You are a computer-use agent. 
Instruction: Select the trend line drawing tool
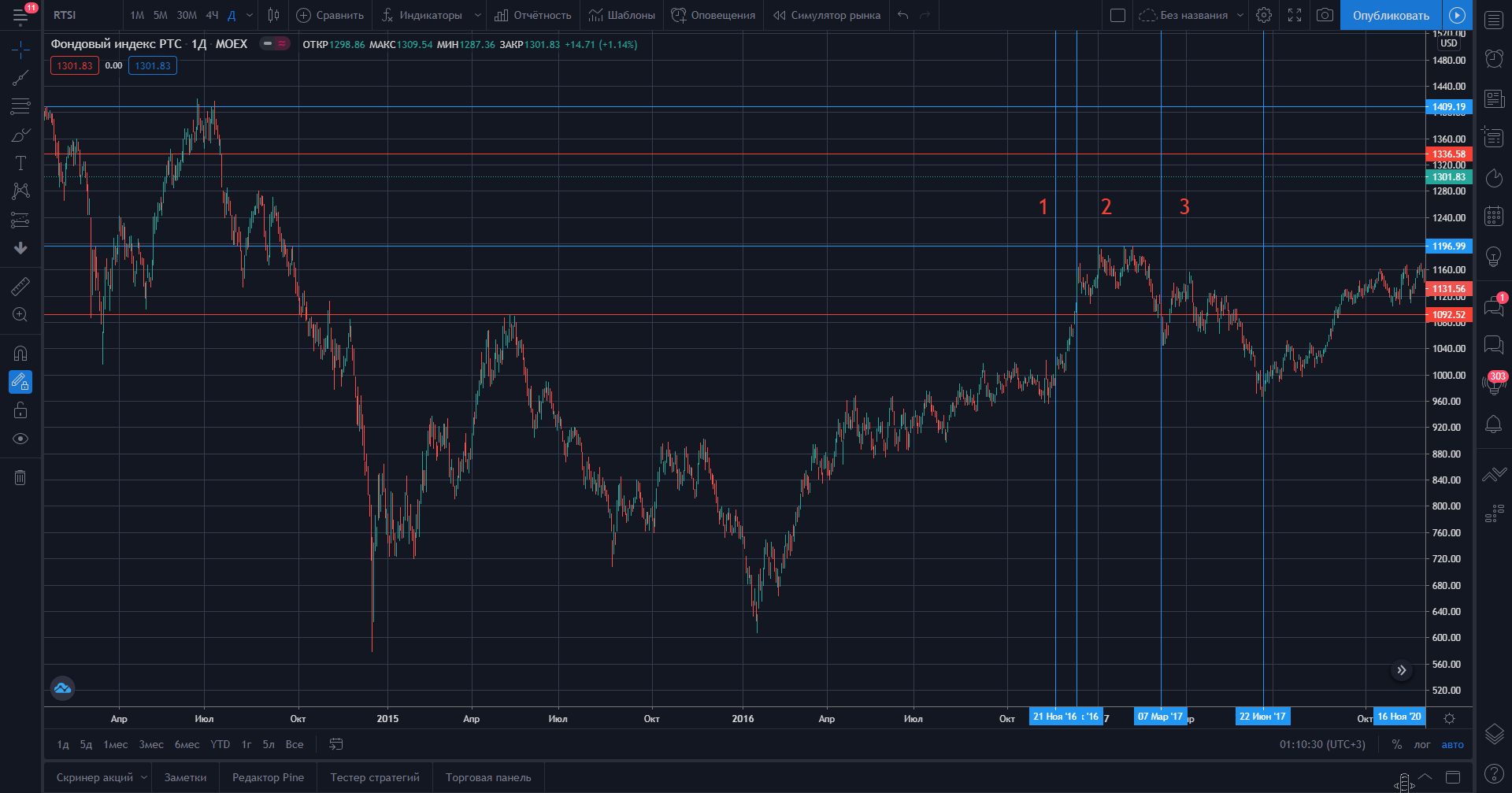coord(20,78)
